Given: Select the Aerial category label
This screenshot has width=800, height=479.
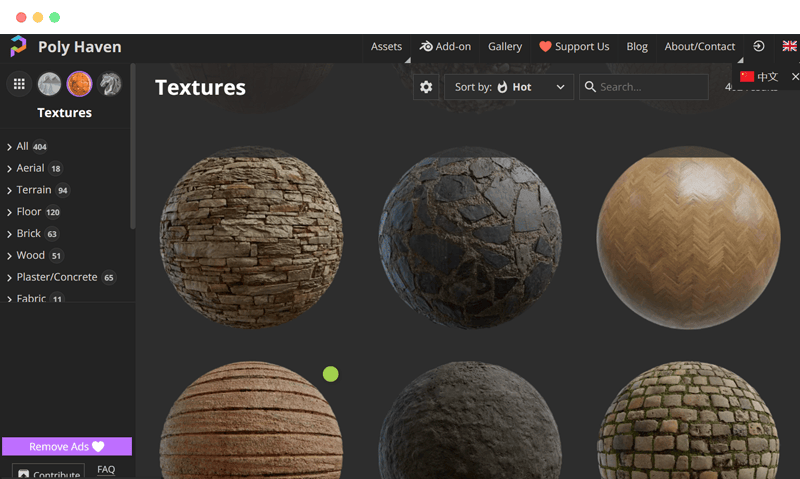Looking at the screenshot, I should (x=30, y=168).
